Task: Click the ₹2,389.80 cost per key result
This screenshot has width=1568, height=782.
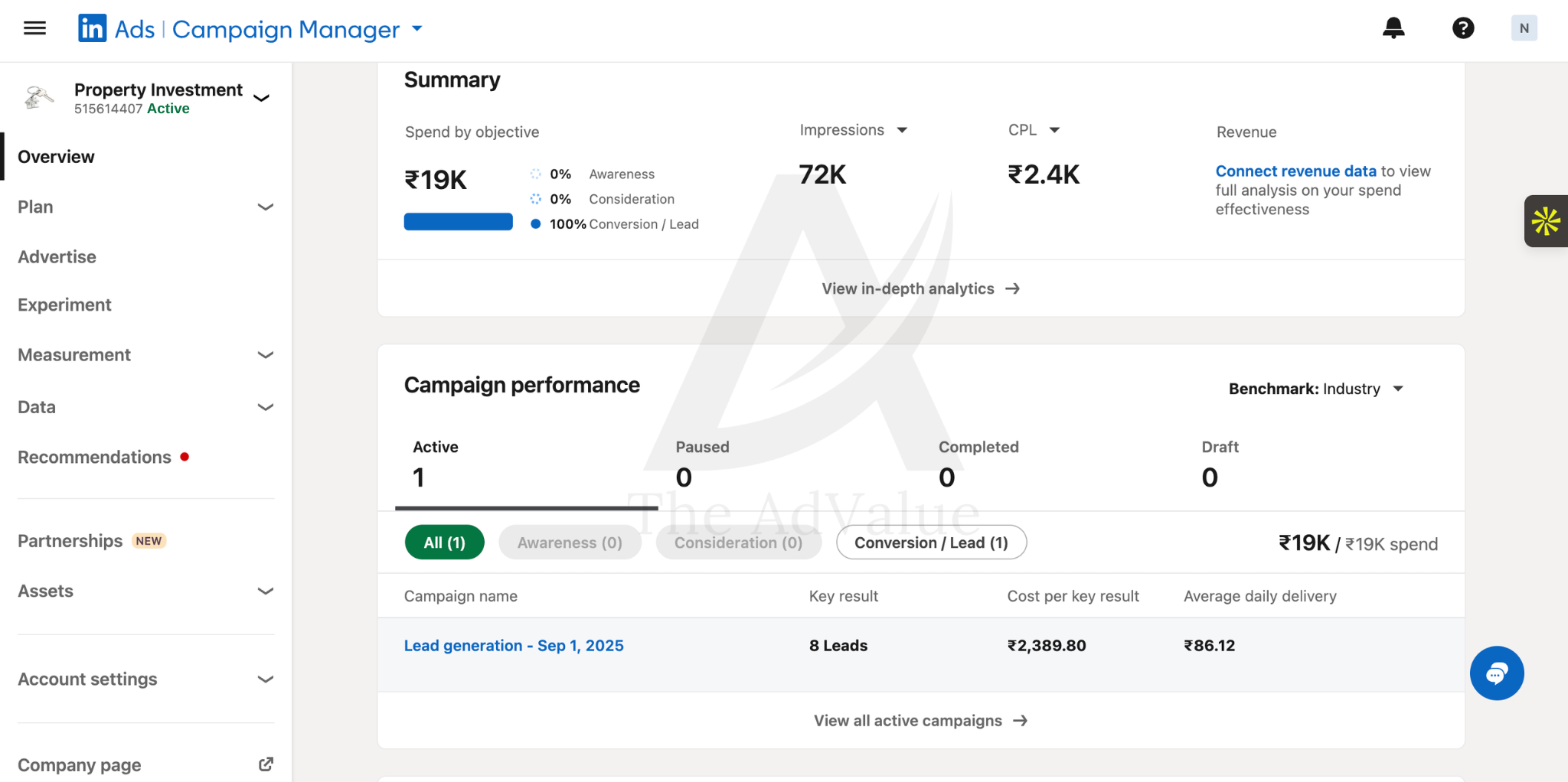Action: pyautogui.click(x=1047, y=646)
